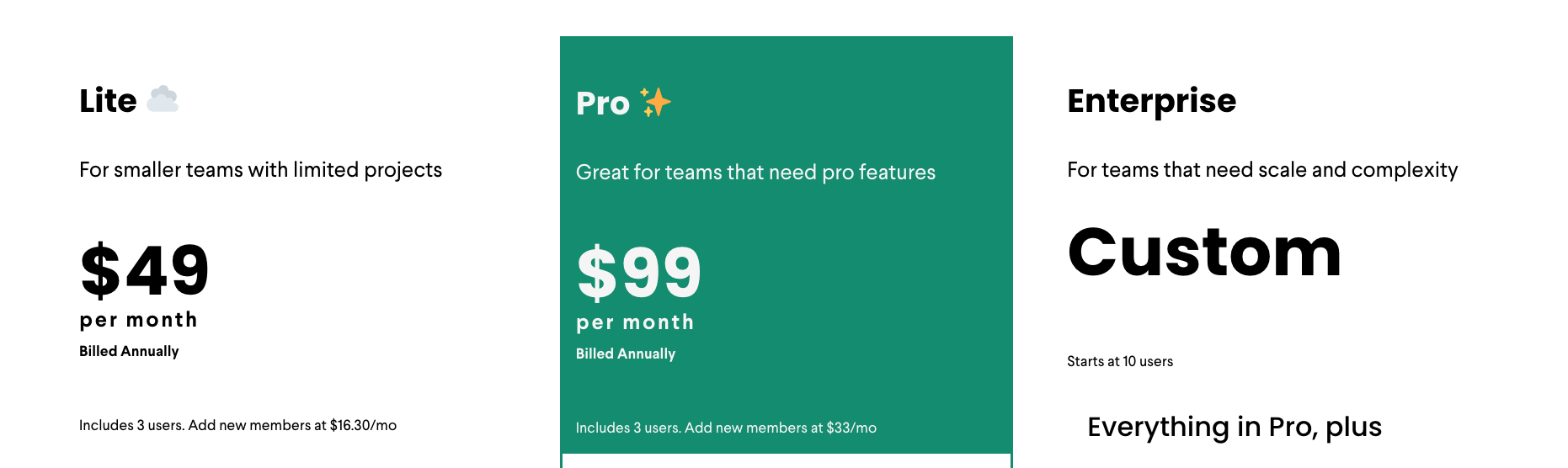This screenshot has width=1568, height=468.
Task: Click the Custom Enterprise price
Action: (x=1203, y=253)
